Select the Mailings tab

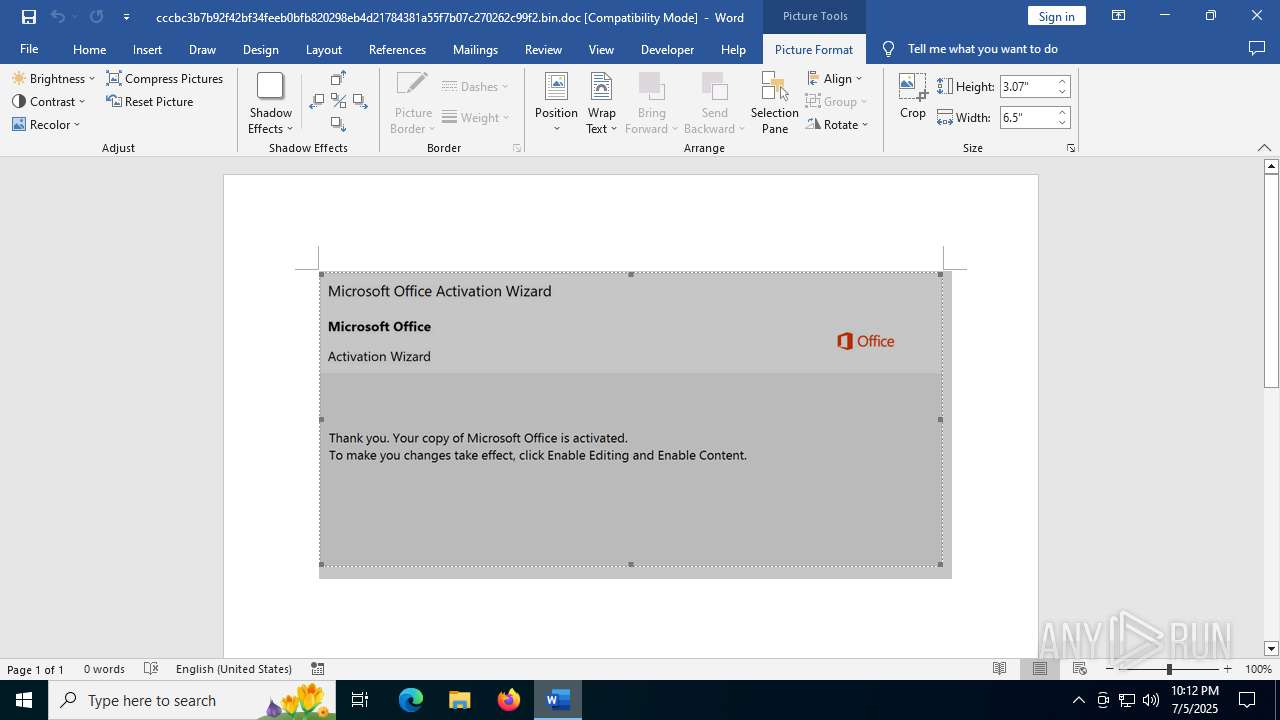coord(475,49)
